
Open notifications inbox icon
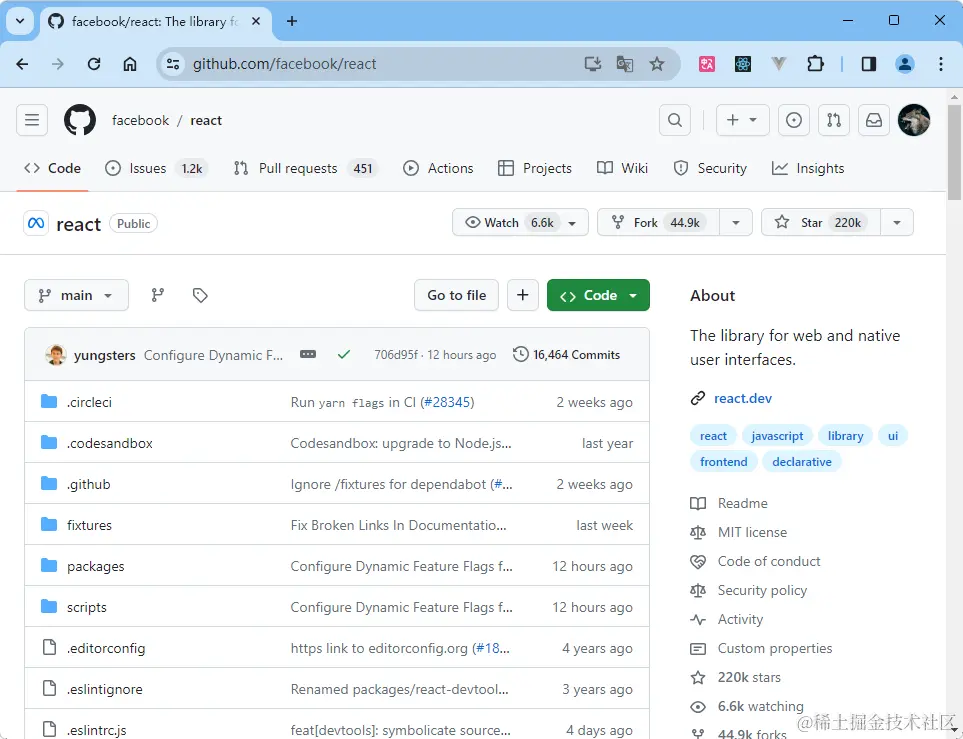click(874, 120)
